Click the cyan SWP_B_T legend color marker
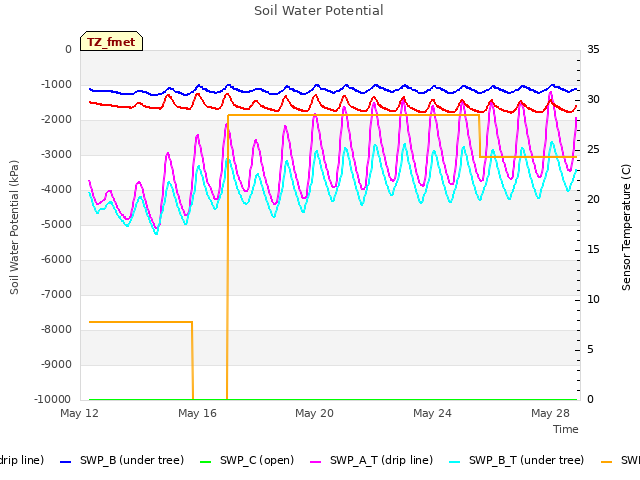 pos(454,462)
